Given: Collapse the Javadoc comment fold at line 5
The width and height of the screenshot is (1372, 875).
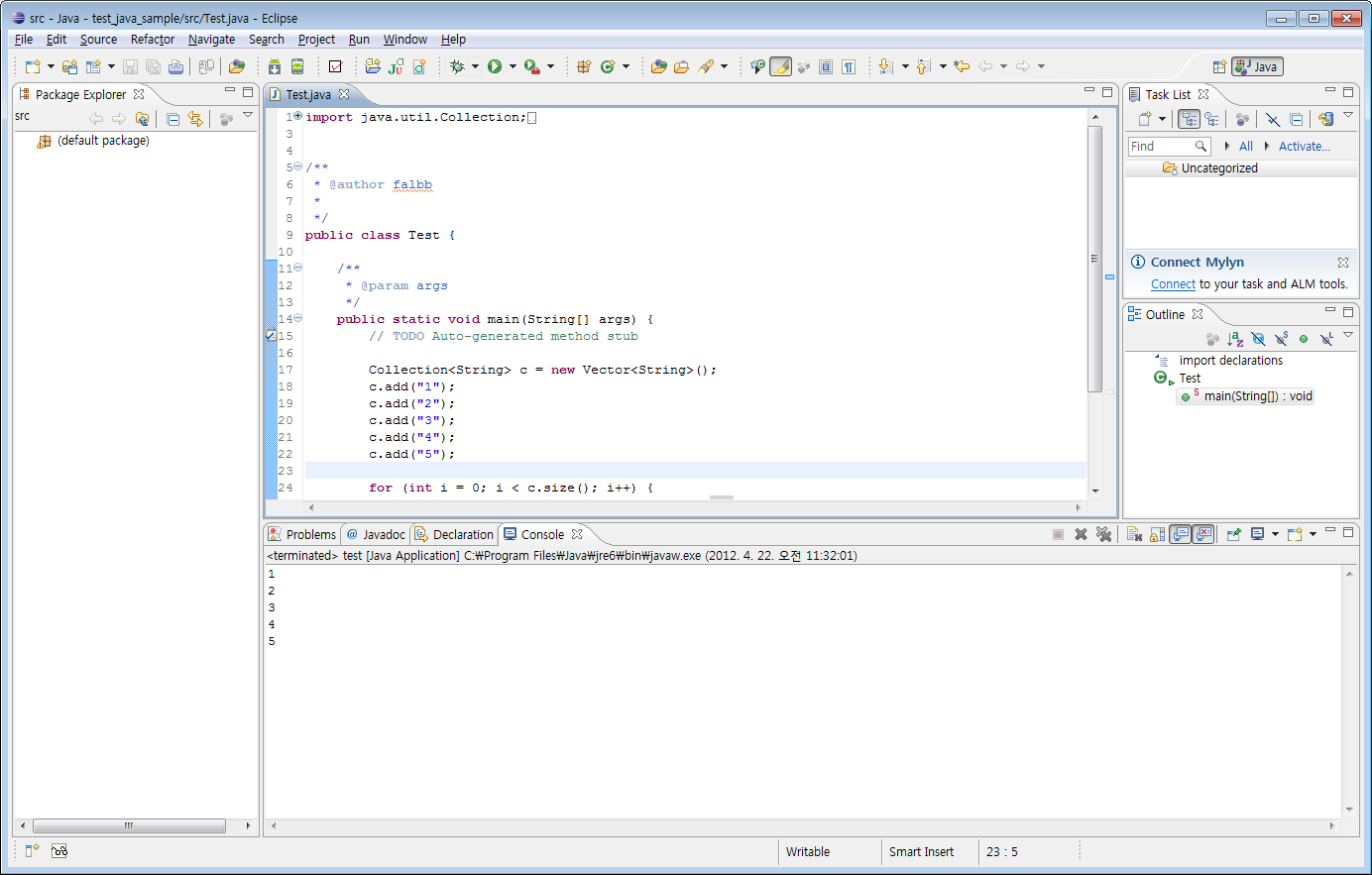Looking at the screenshot, I should [x=298, y=166].
